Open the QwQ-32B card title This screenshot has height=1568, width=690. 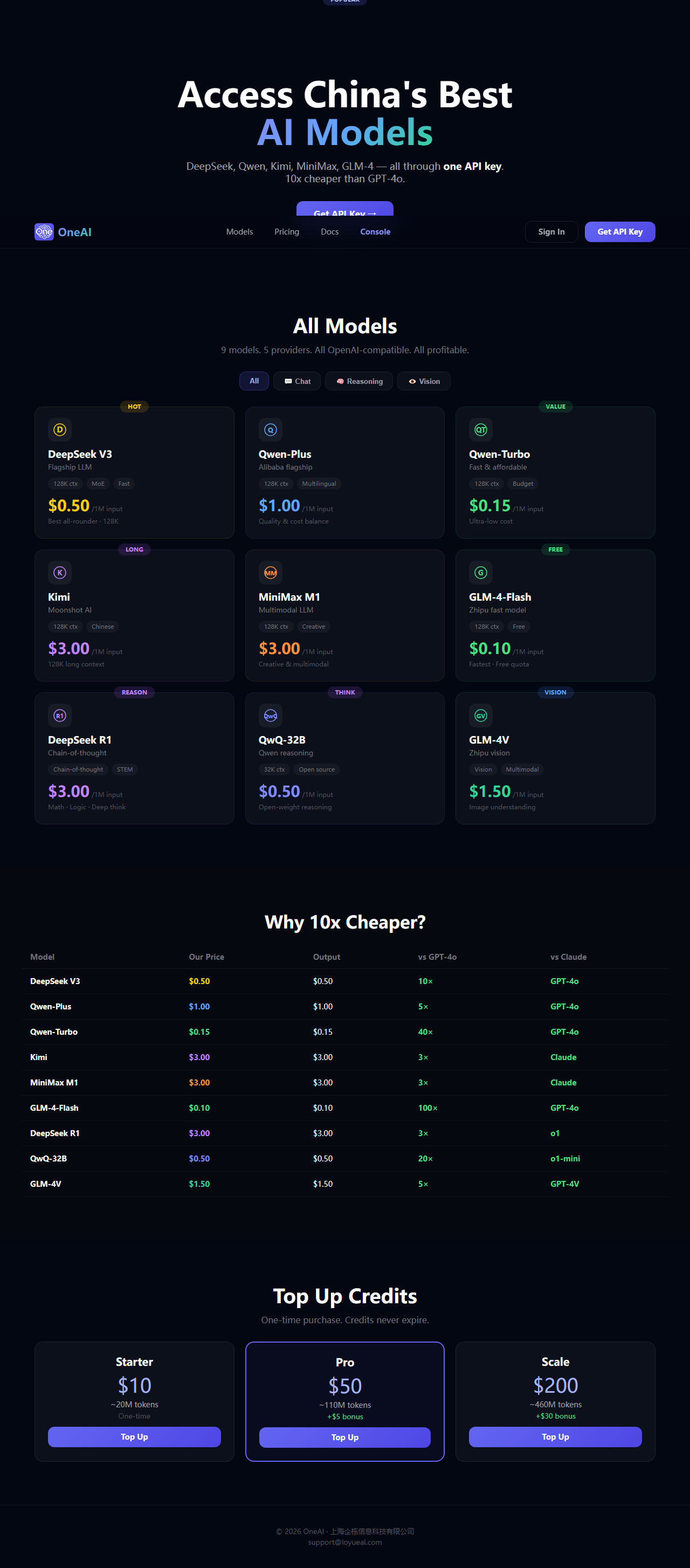282,740
